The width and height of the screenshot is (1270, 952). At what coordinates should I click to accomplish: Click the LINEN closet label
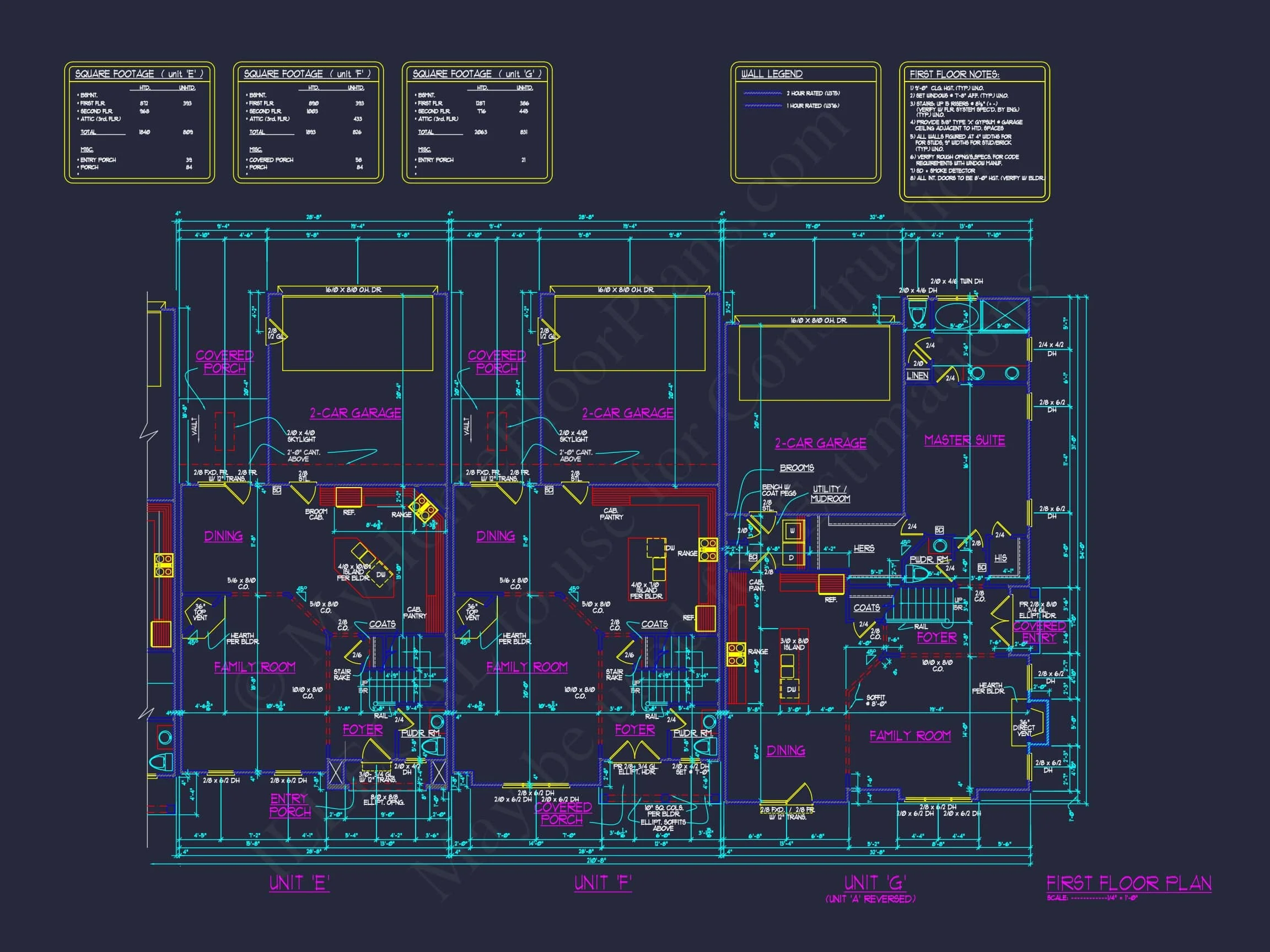[917, 375]
